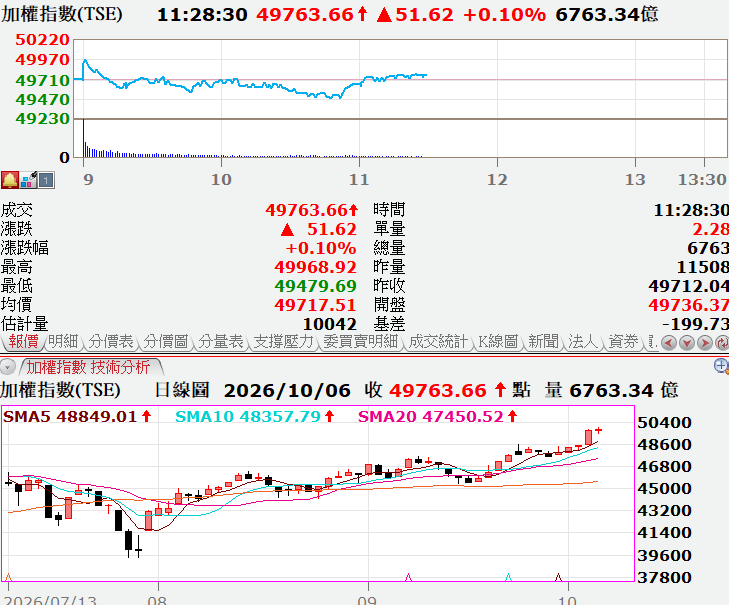The height and width of the screenshot is (605, 729).
Task: Click the refresh cycle icon beside tabs
Action: coord(722,343)
